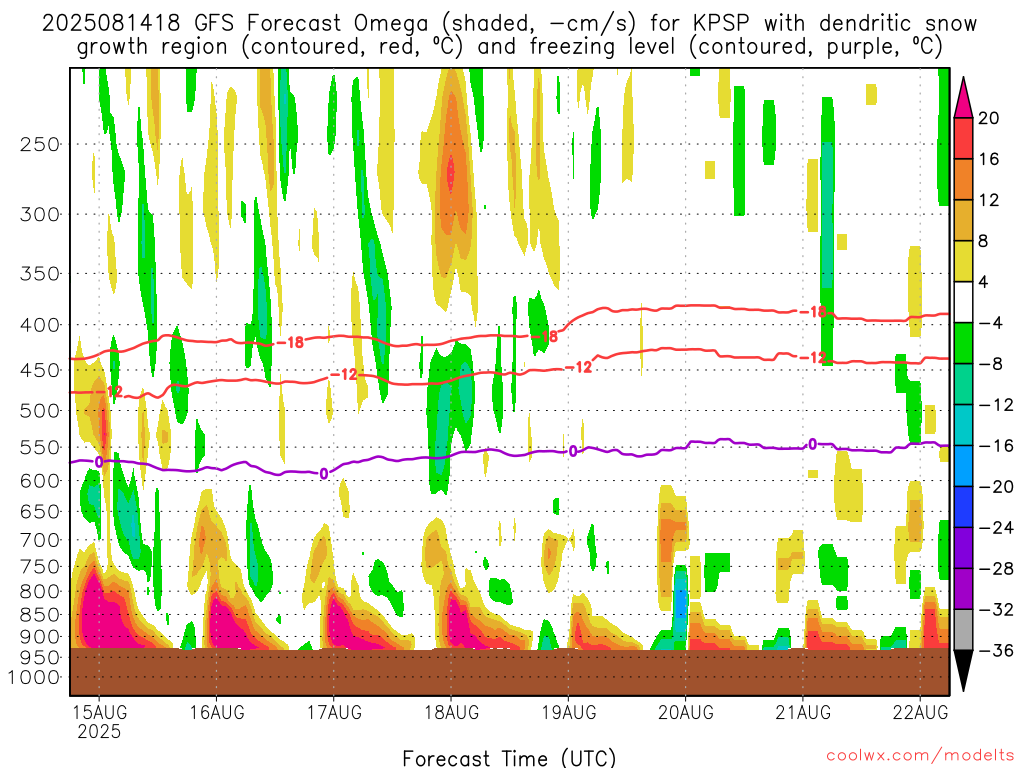Screen dimensions: 1024x768
Task: Click the 'Forecast Time (UTC)' axis label
Action: tap(509, 758)
